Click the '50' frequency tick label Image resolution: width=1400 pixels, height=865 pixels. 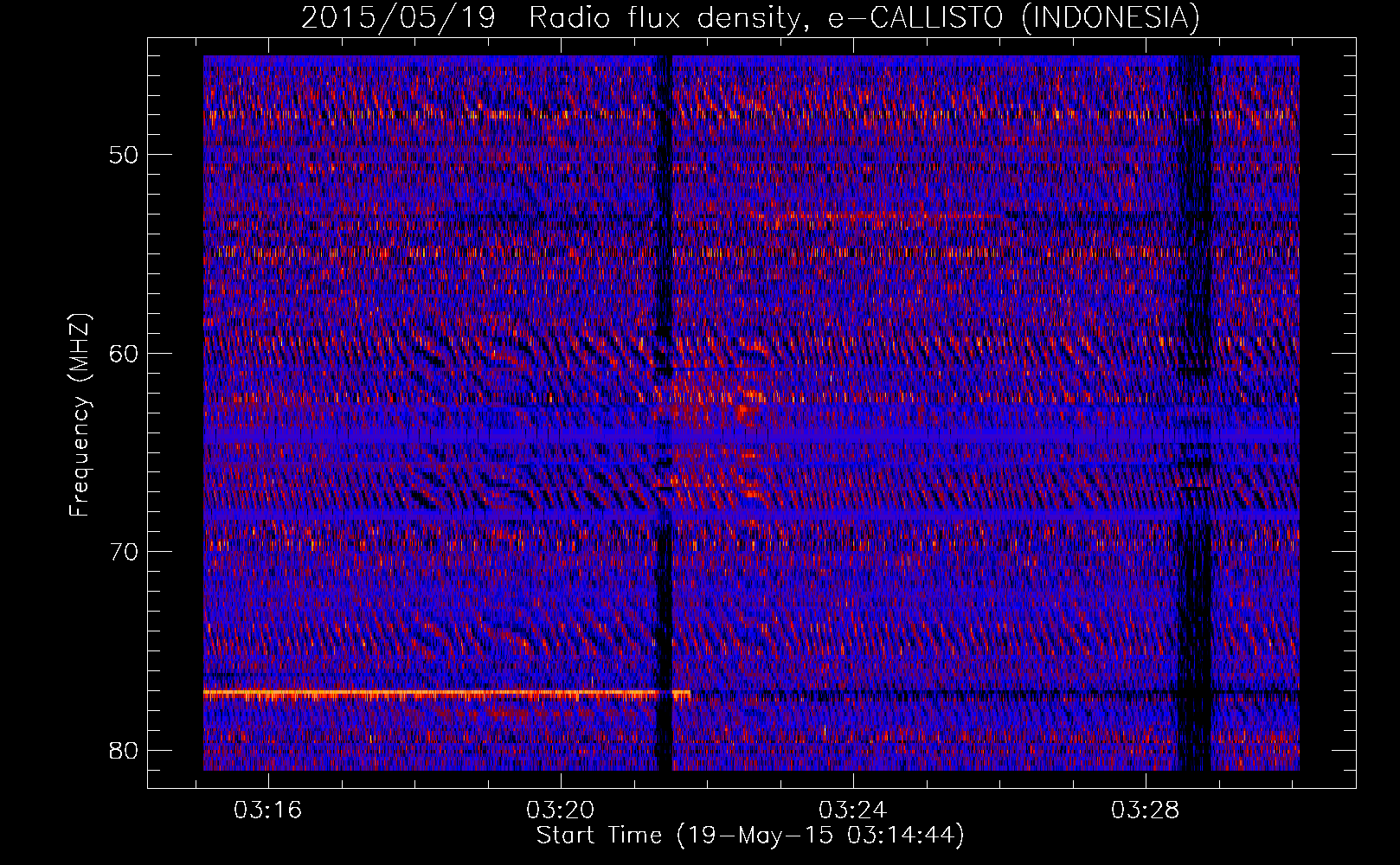click(x=124, y=155)
